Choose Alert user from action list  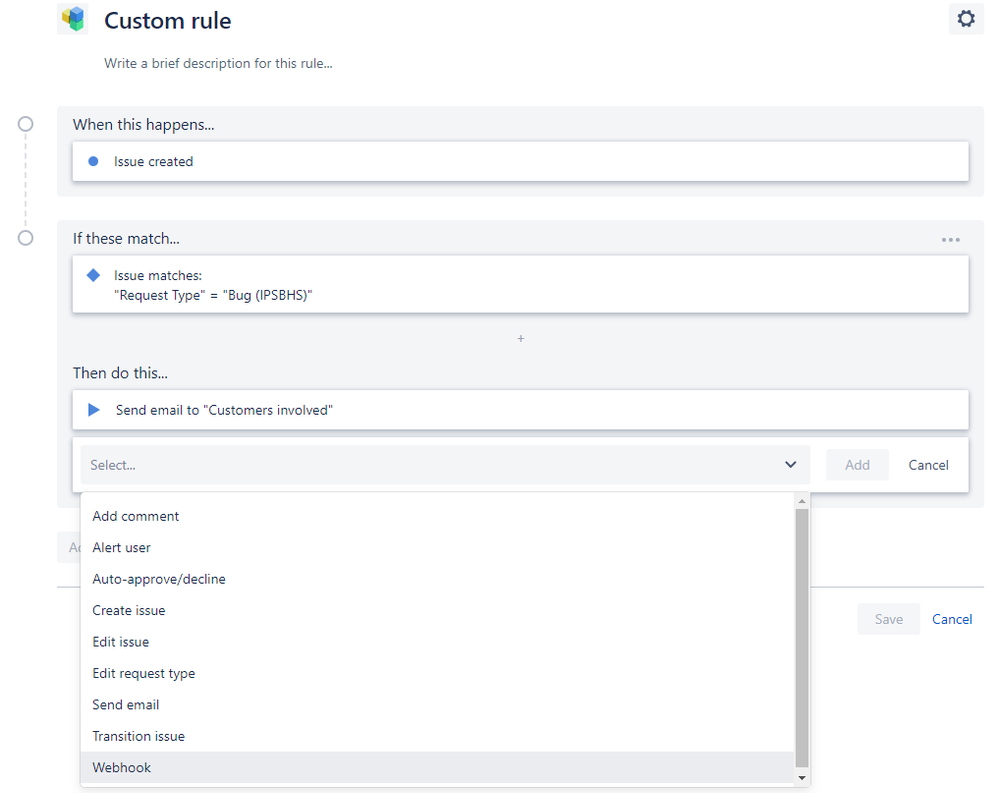pos(437,547)
